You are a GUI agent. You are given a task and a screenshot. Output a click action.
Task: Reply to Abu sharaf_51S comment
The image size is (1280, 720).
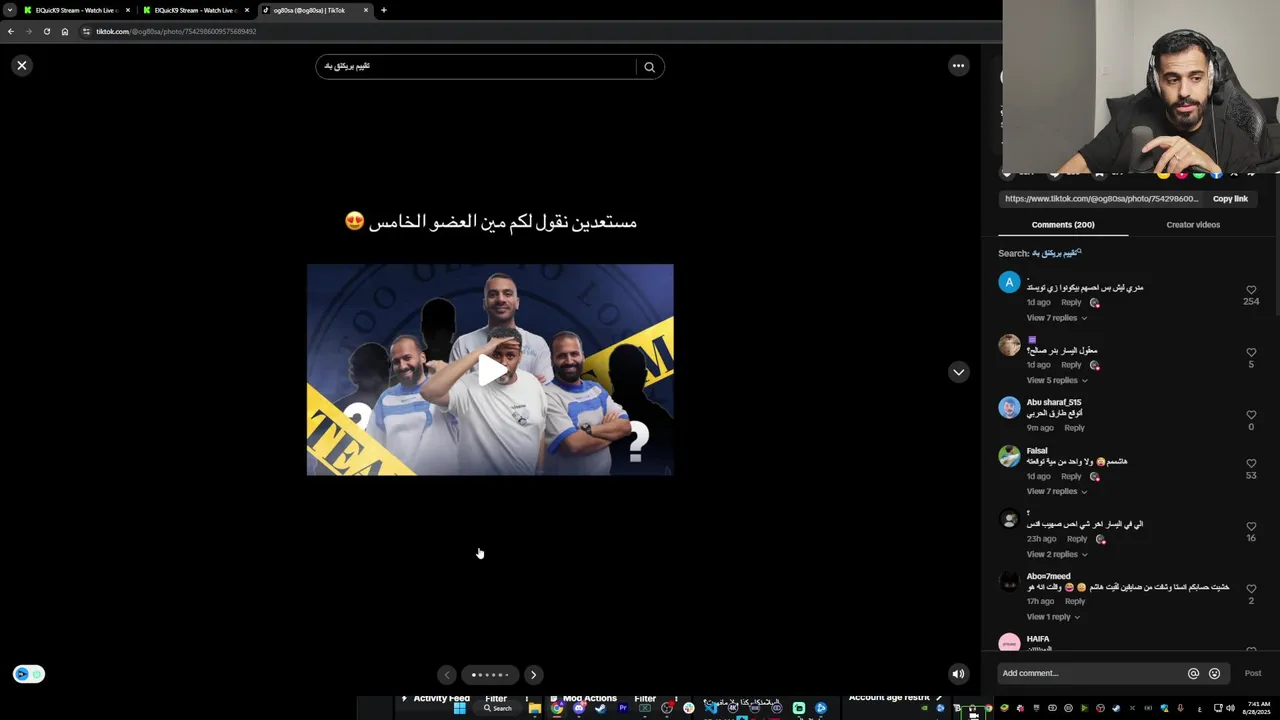tap(1074, 428)
